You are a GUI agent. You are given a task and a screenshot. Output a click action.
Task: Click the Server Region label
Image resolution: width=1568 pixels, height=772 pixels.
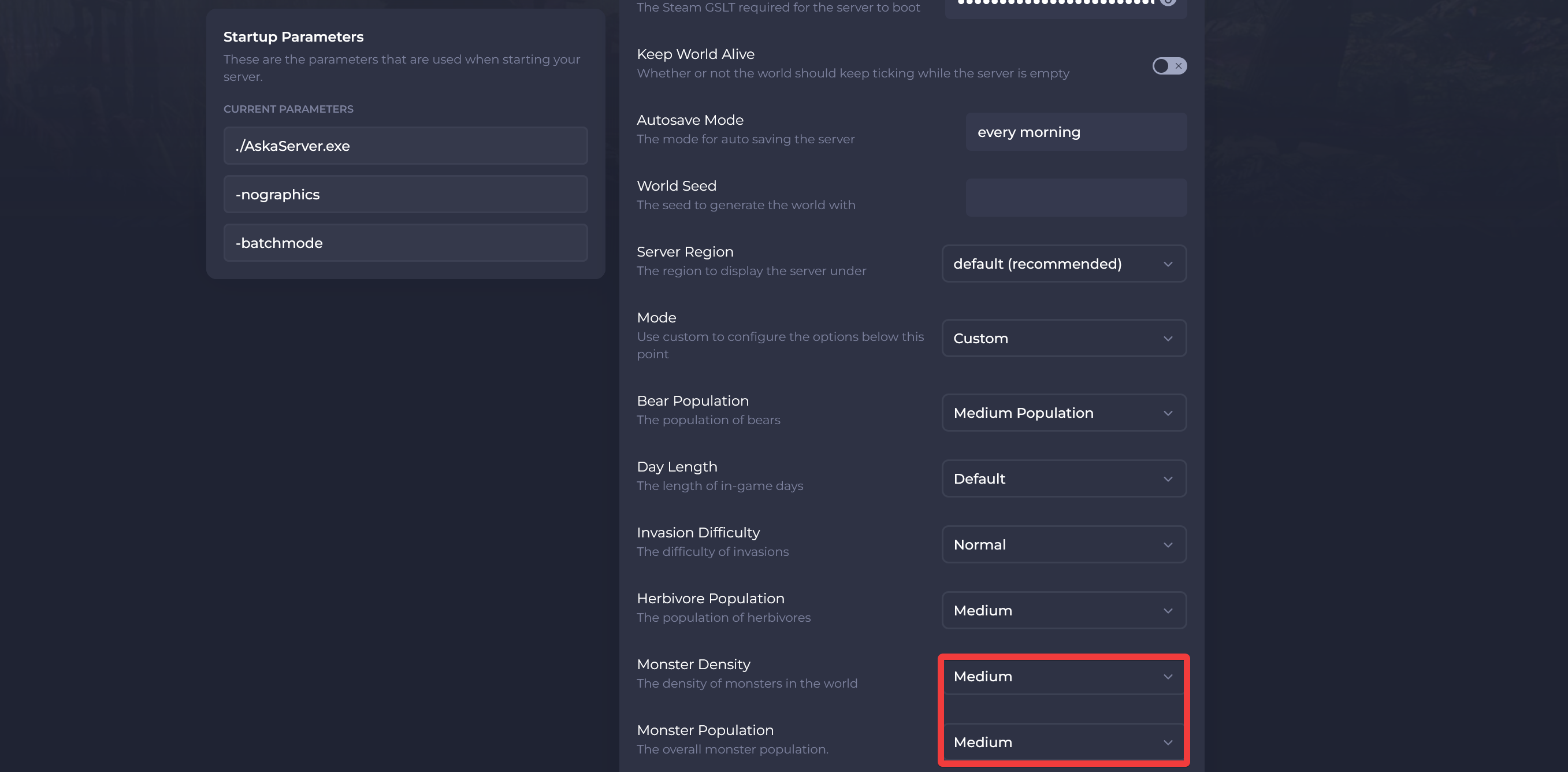(685, 252)
